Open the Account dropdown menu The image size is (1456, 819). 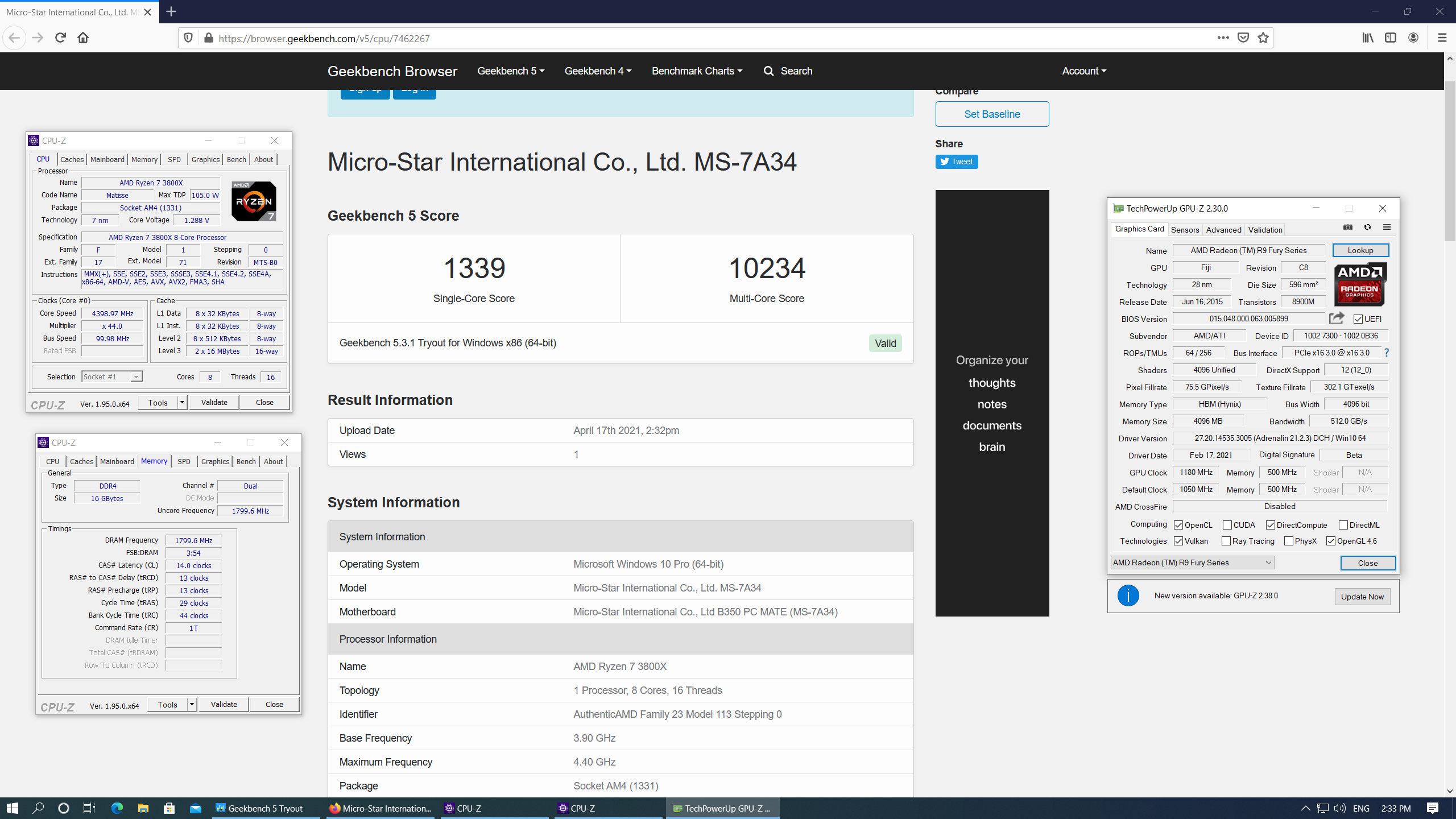click(1084, 71)
